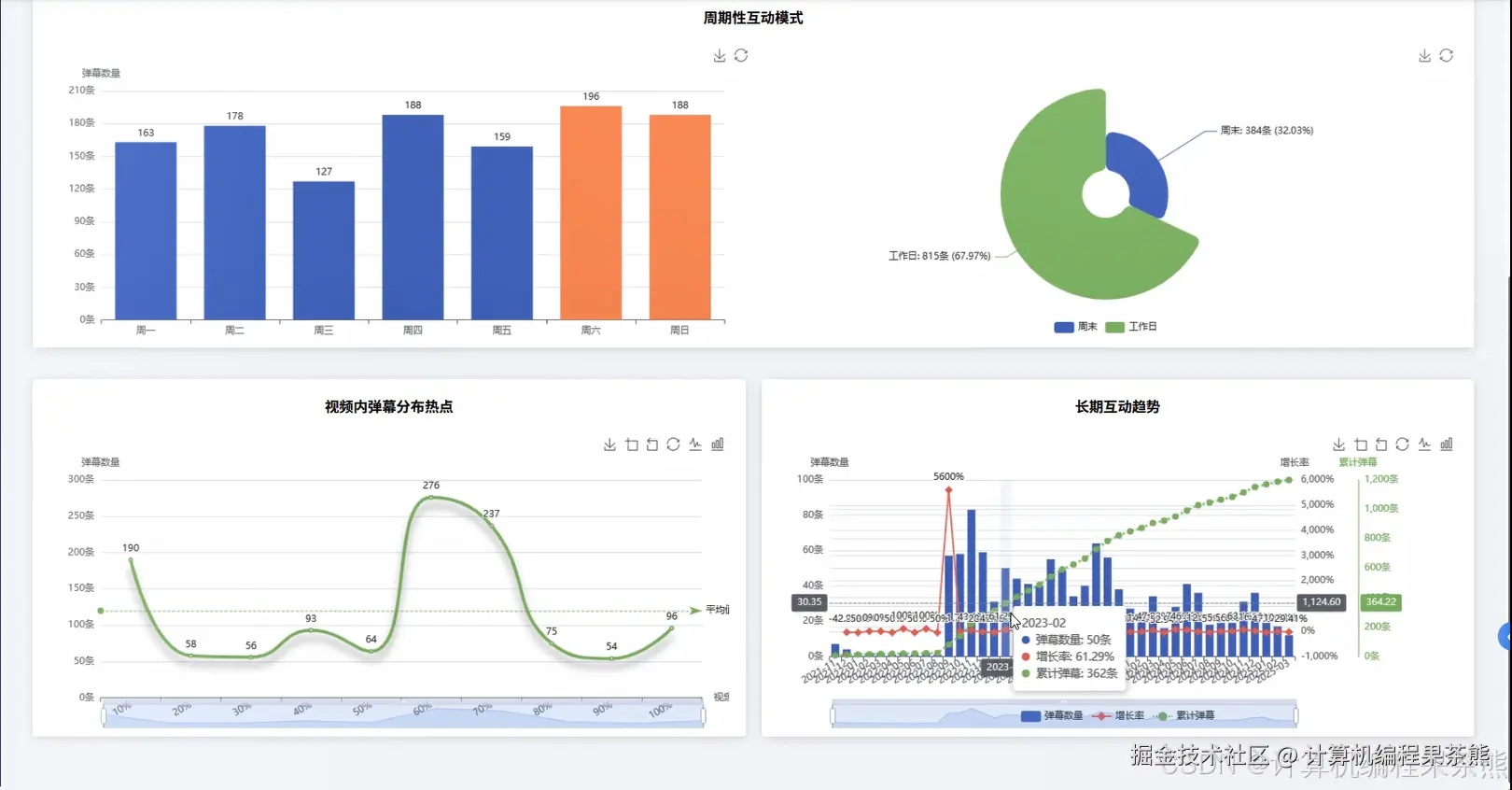This screenshot has width=1512, height=790.
Task: Click the left zoom handle under the hotspot chart
Action: pyautogui.click(x=104, y=716)
